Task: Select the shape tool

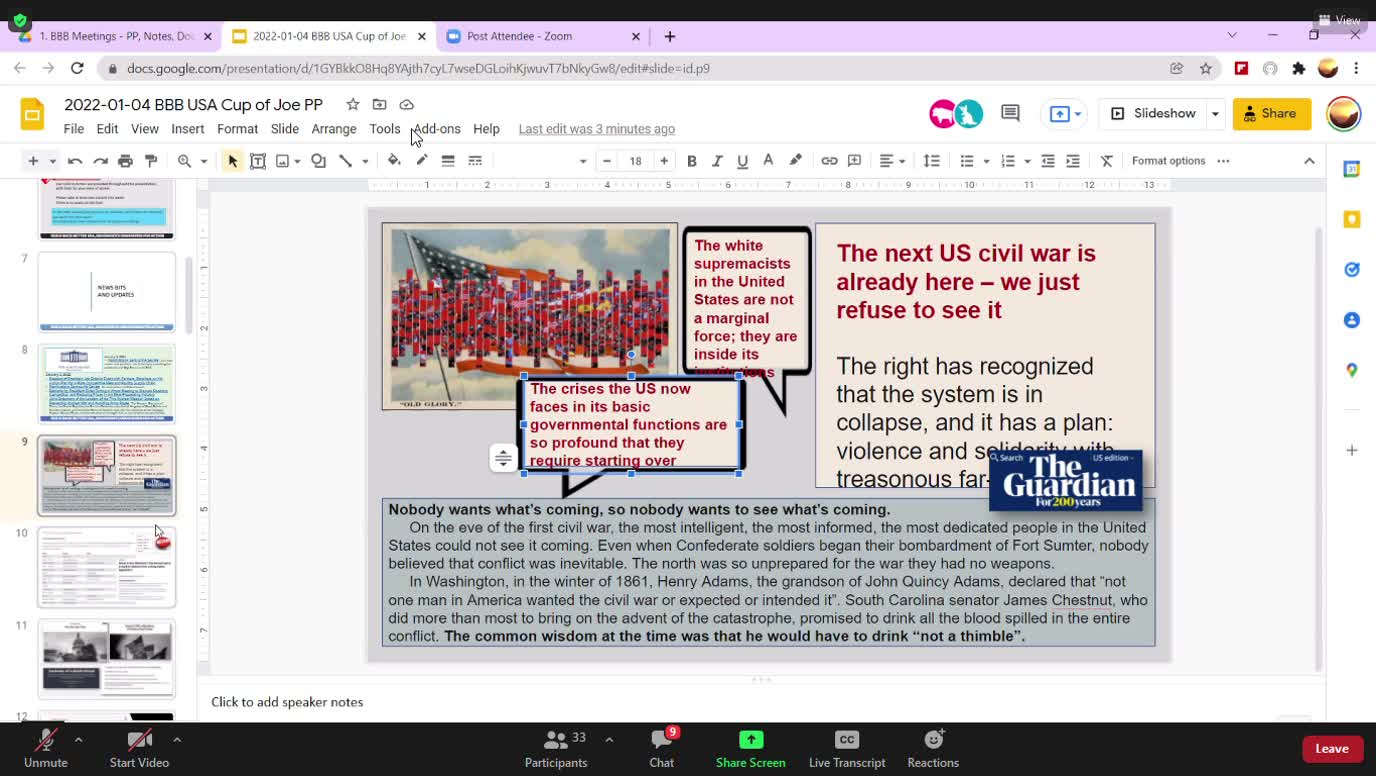Action: click(318, 161)
